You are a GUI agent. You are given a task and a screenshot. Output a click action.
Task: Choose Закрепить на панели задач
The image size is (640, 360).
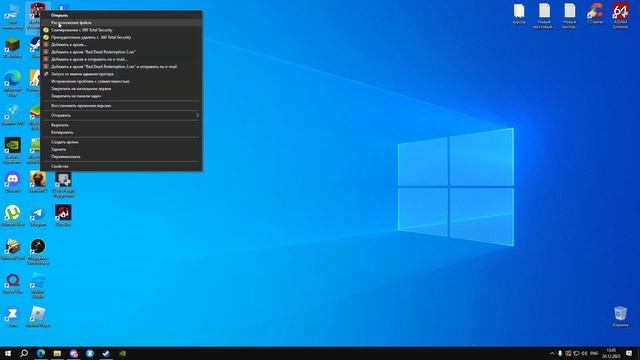click(x=121, y=96)
